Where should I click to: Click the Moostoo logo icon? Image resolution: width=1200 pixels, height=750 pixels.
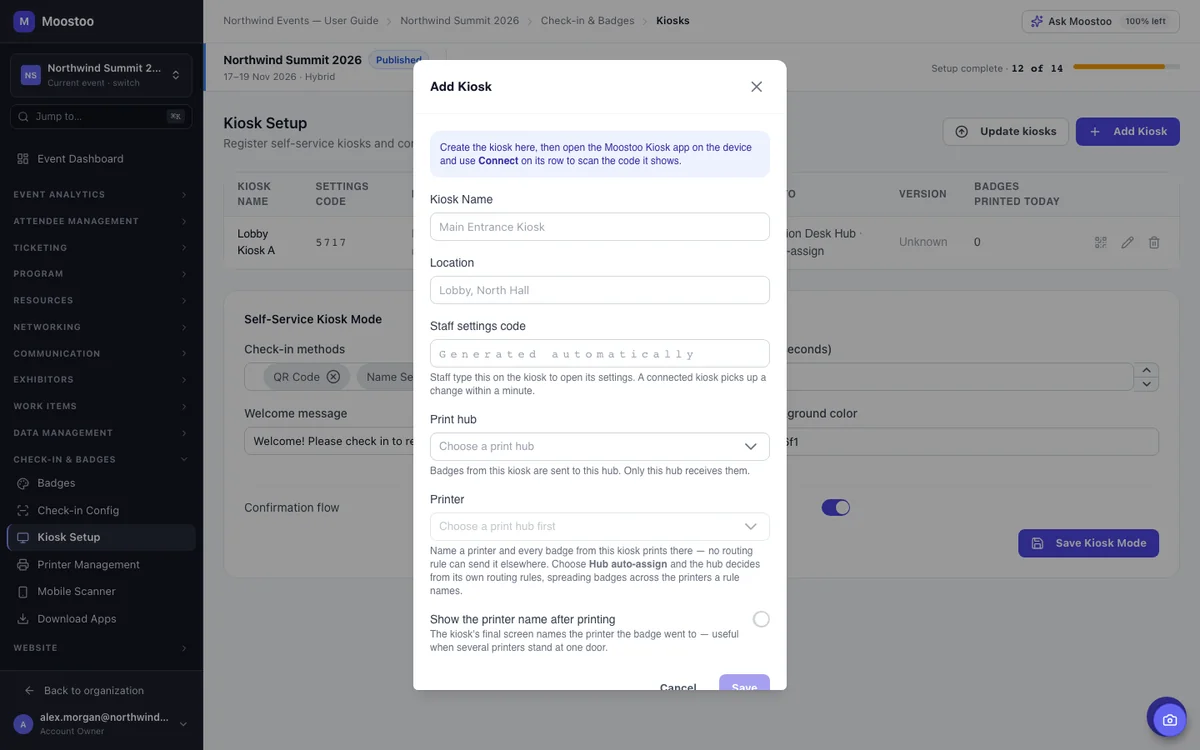pyautogui.click(x=24, y=21)
